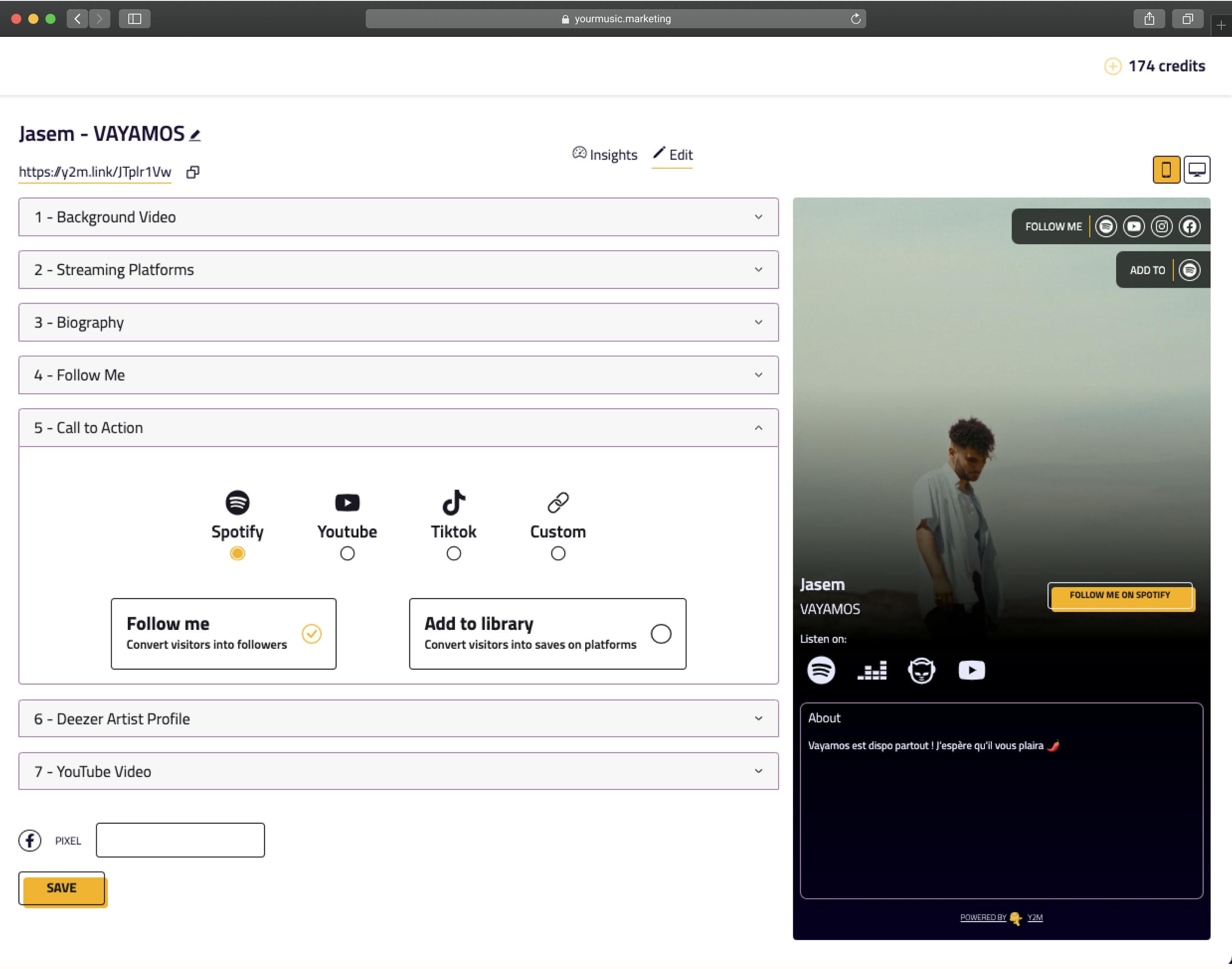The image size is (1232, 969).
Task: Reload the page with the refresh icon
Action: [855, 19]
